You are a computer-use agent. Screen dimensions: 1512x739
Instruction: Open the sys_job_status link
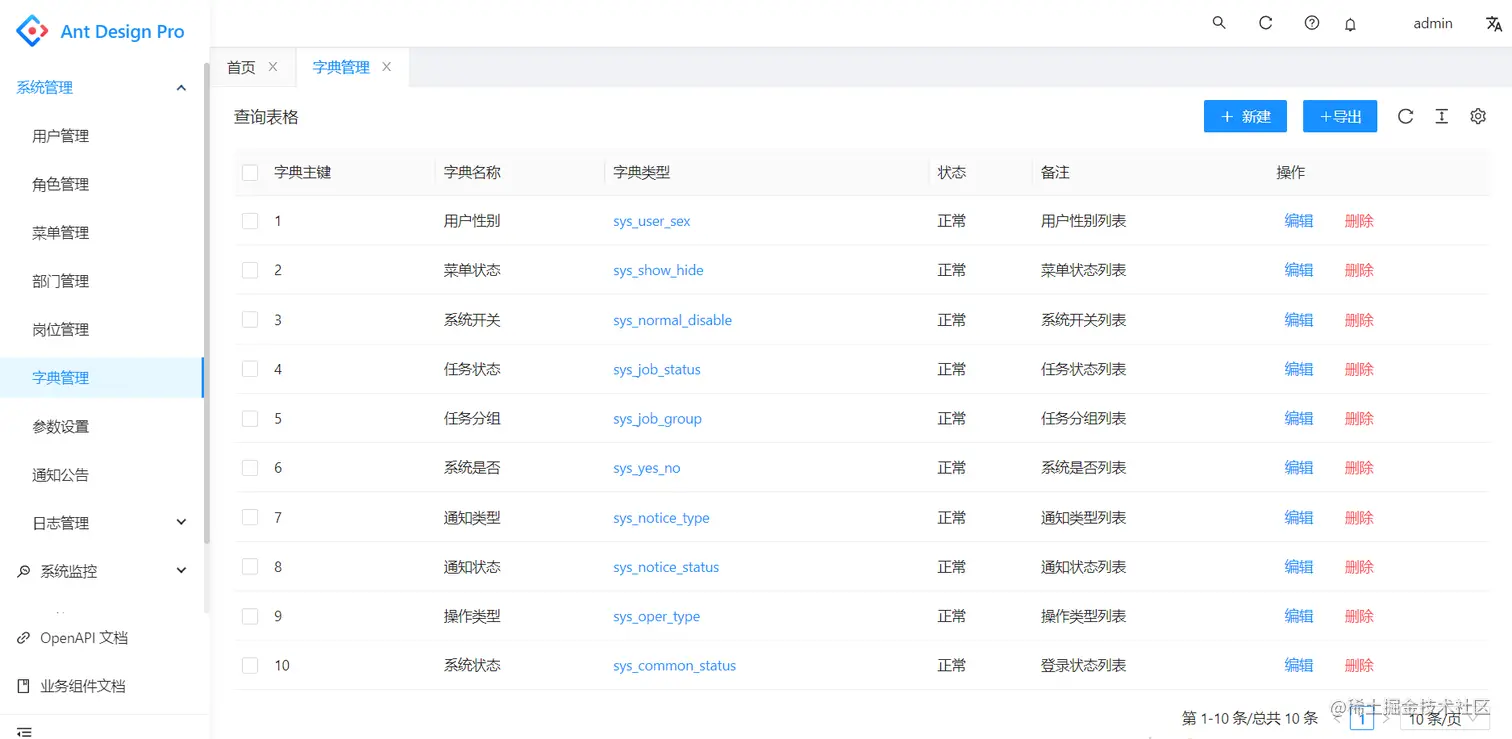pos(657,369)
